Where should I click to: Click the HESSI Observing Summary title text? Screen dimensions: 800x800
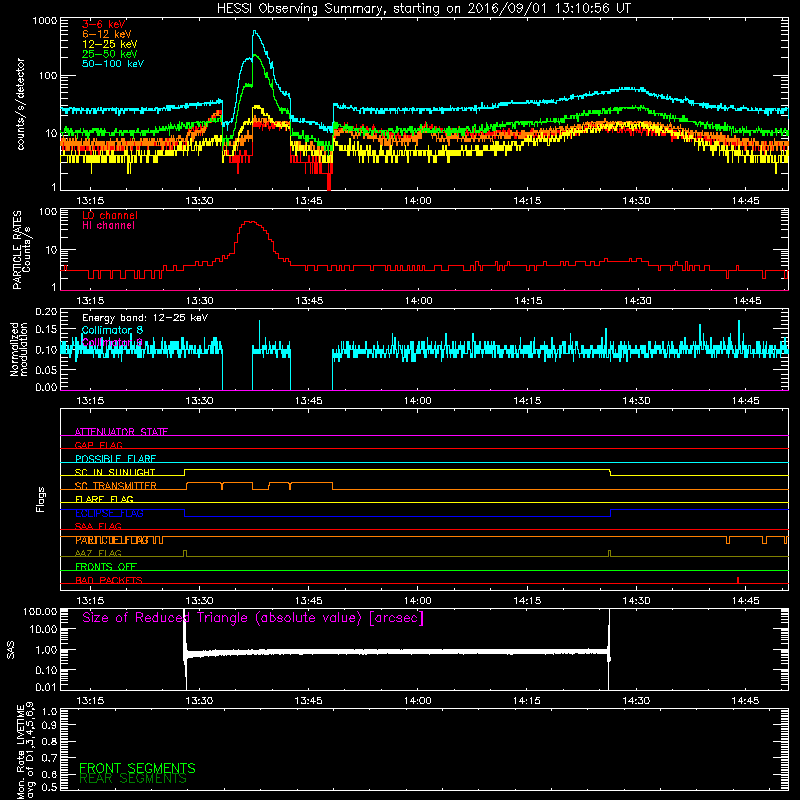[x=423, y=9]
